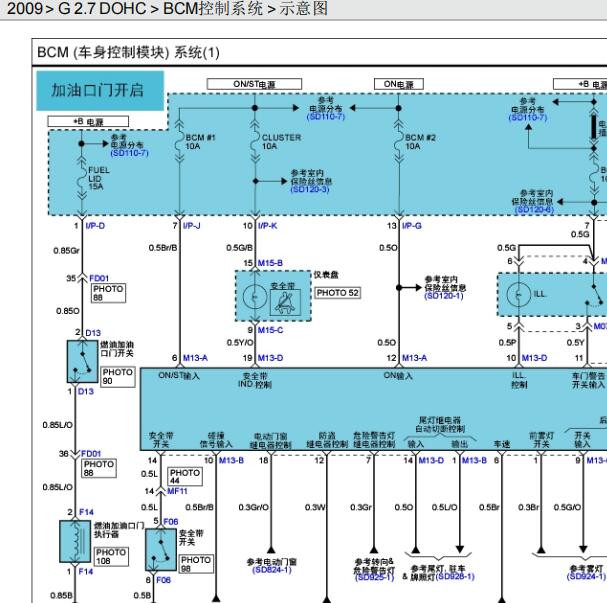Open the SD110-7 link near FUEL LID fuse
607x603 pixels.
point(129,153)
